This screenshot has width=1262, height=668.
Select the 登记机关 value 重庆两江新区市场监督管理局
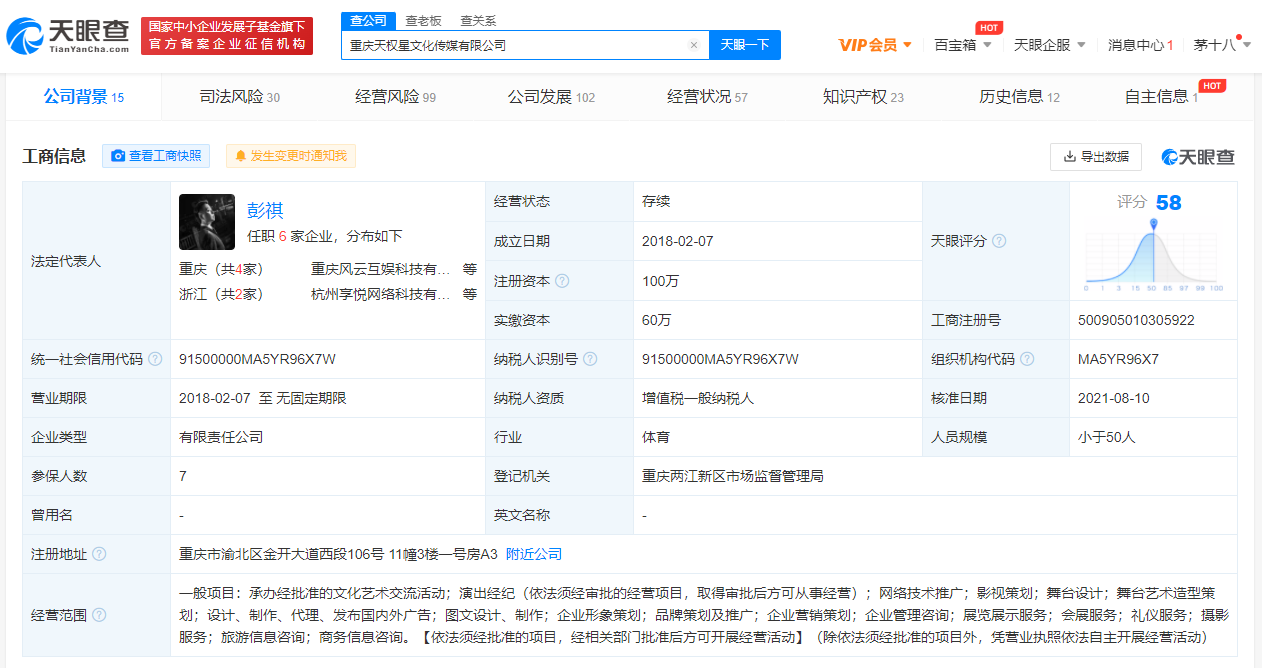(733, 476)
